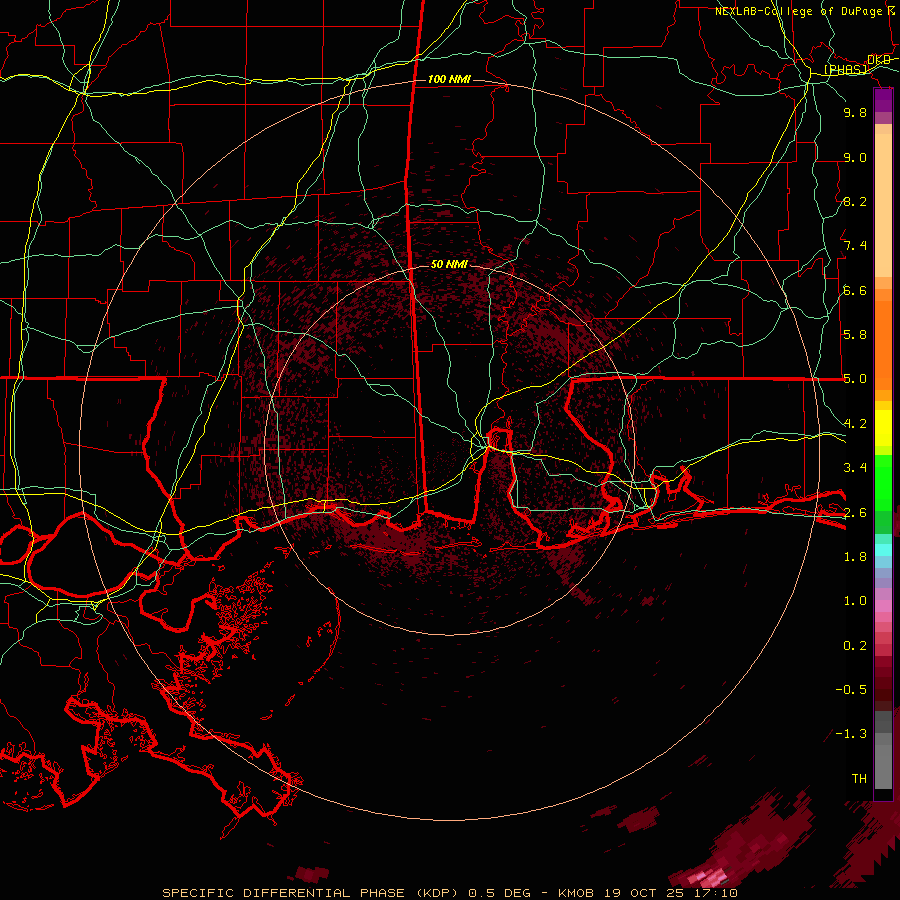The height and width of the screenshot is (900, 900).
Task: Click the 1.8 value on the color scale
Action: [x=855, y=557]
